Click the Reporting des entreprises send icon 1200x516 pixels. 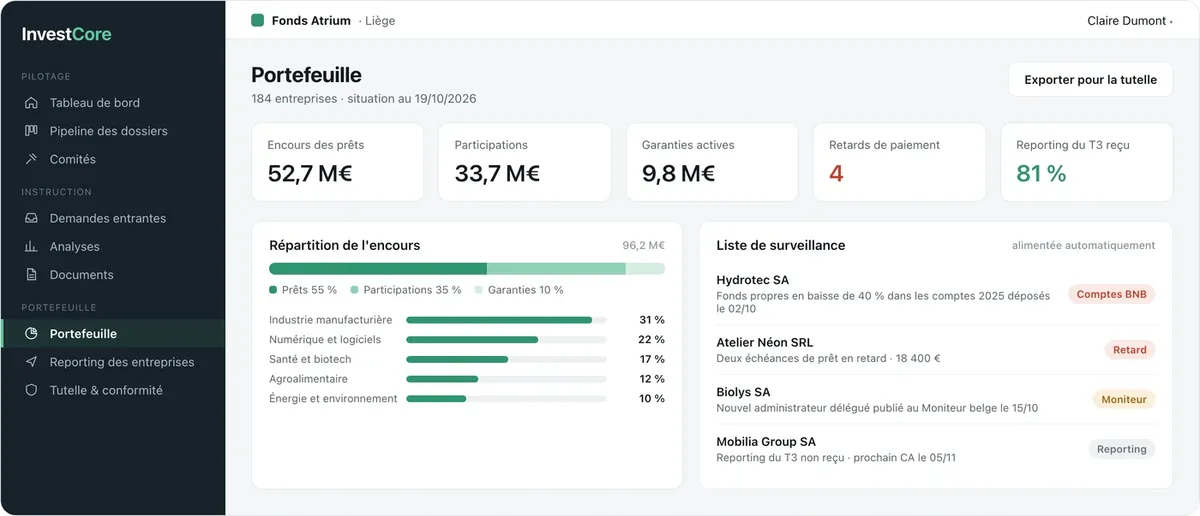coord(31,362)
